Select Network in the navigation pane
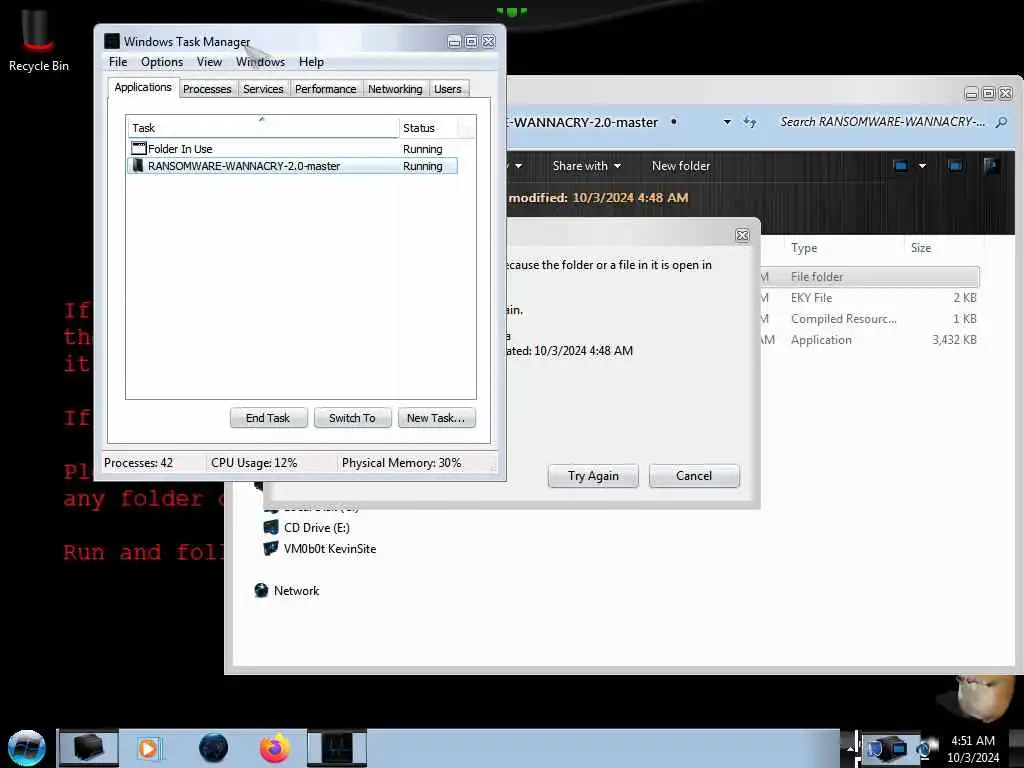Screen dimensions: 1024x768 [296, 590]
